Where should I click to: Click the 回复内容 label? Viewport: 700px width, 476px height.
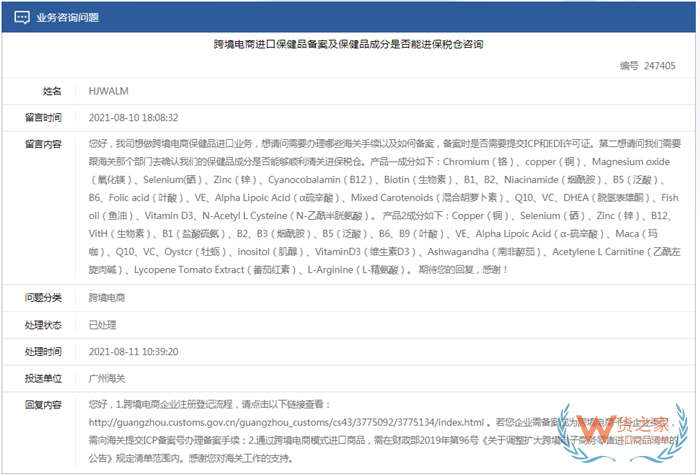click(x=43, y=405)
